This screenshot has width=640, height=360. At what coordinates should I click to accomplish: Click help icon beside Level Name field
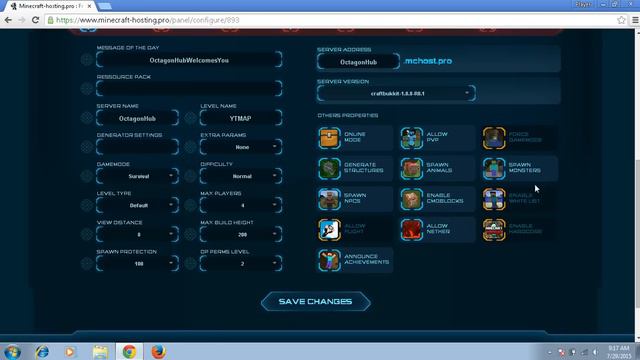[190, 118]
